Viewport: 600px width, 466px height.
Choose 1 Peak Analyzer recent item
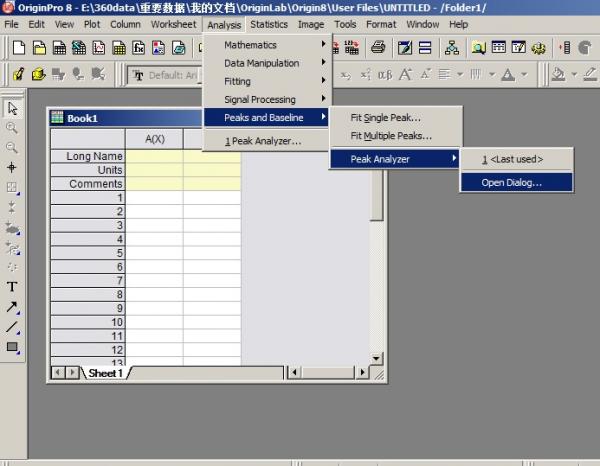266,141
